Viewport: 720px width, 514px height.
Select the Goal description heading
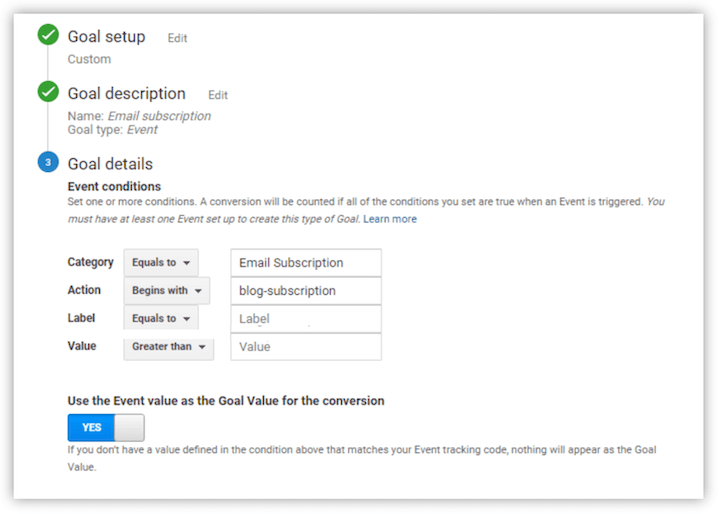(x=126, y=94)
